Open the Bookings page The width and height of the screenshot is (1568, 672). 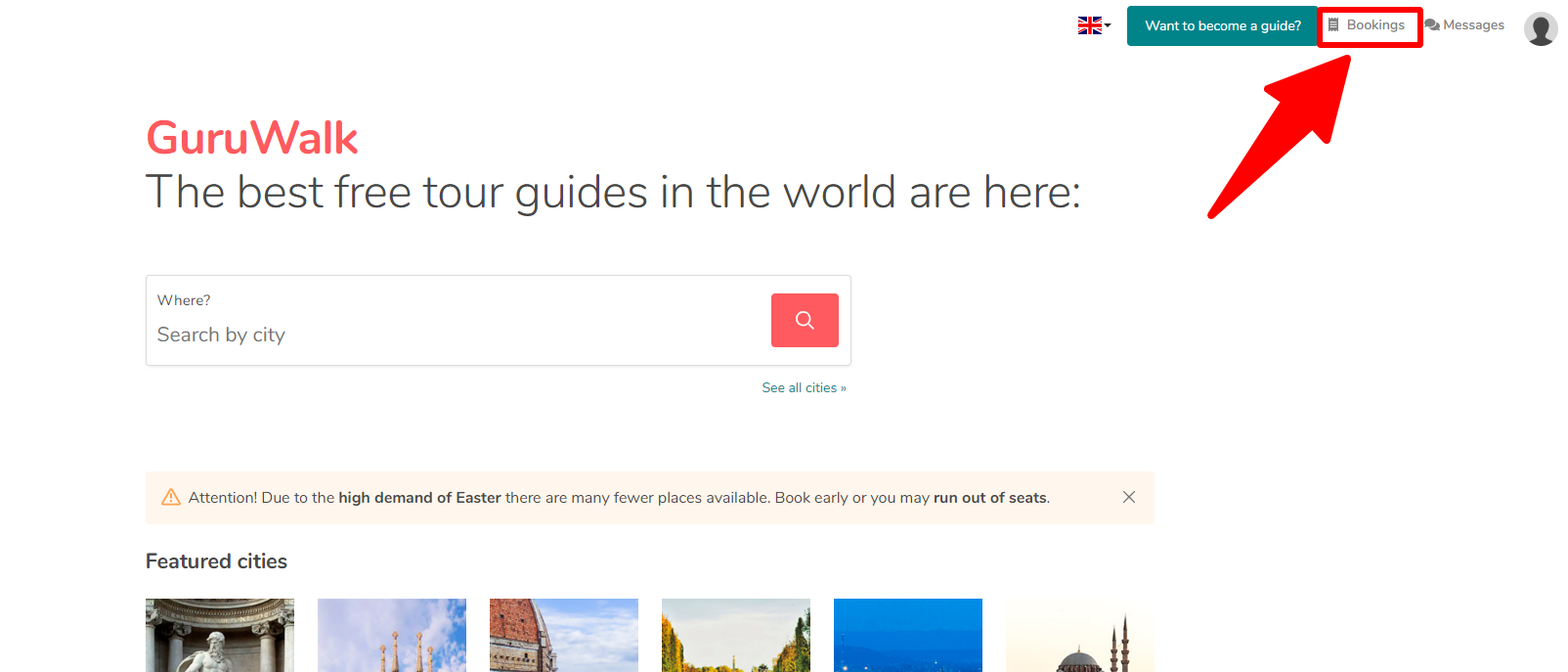click(x=1367, y=25)
